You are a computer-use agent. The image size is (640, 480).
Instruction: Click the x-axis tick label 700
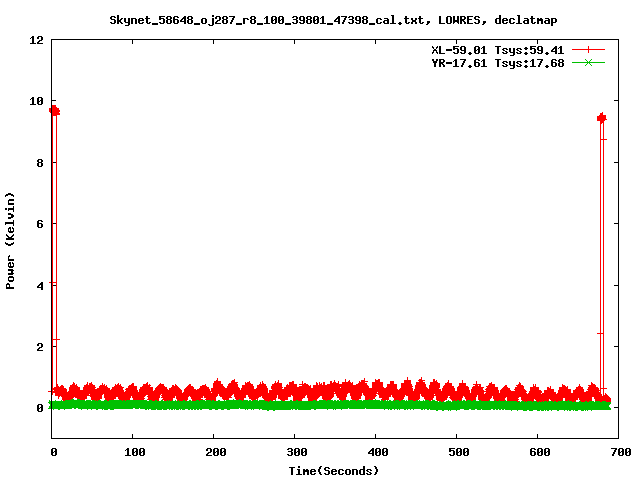pyautogui.click(x=620, y=452)
